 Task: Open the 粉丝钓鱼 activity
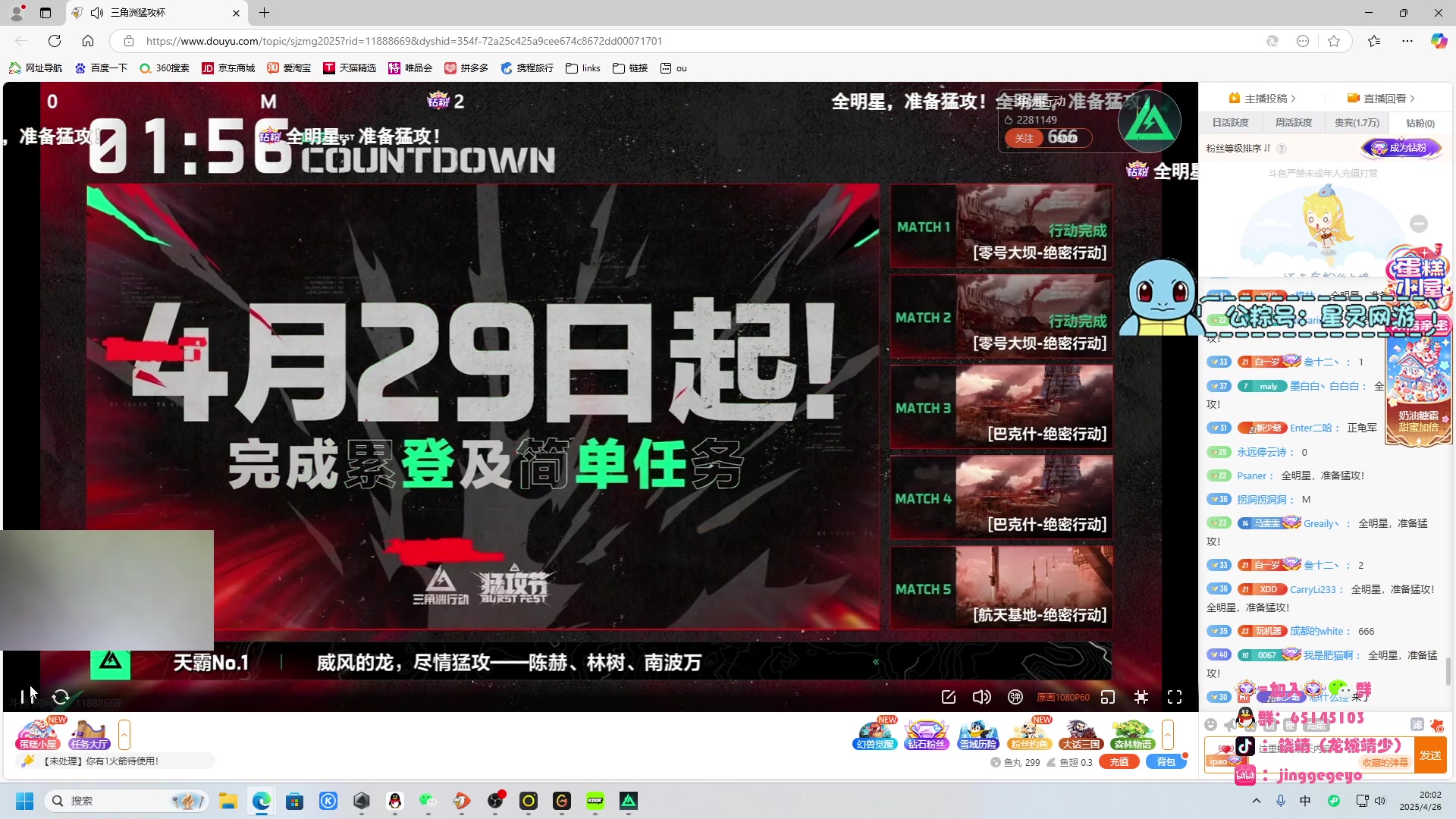(x=1029, y=734)
